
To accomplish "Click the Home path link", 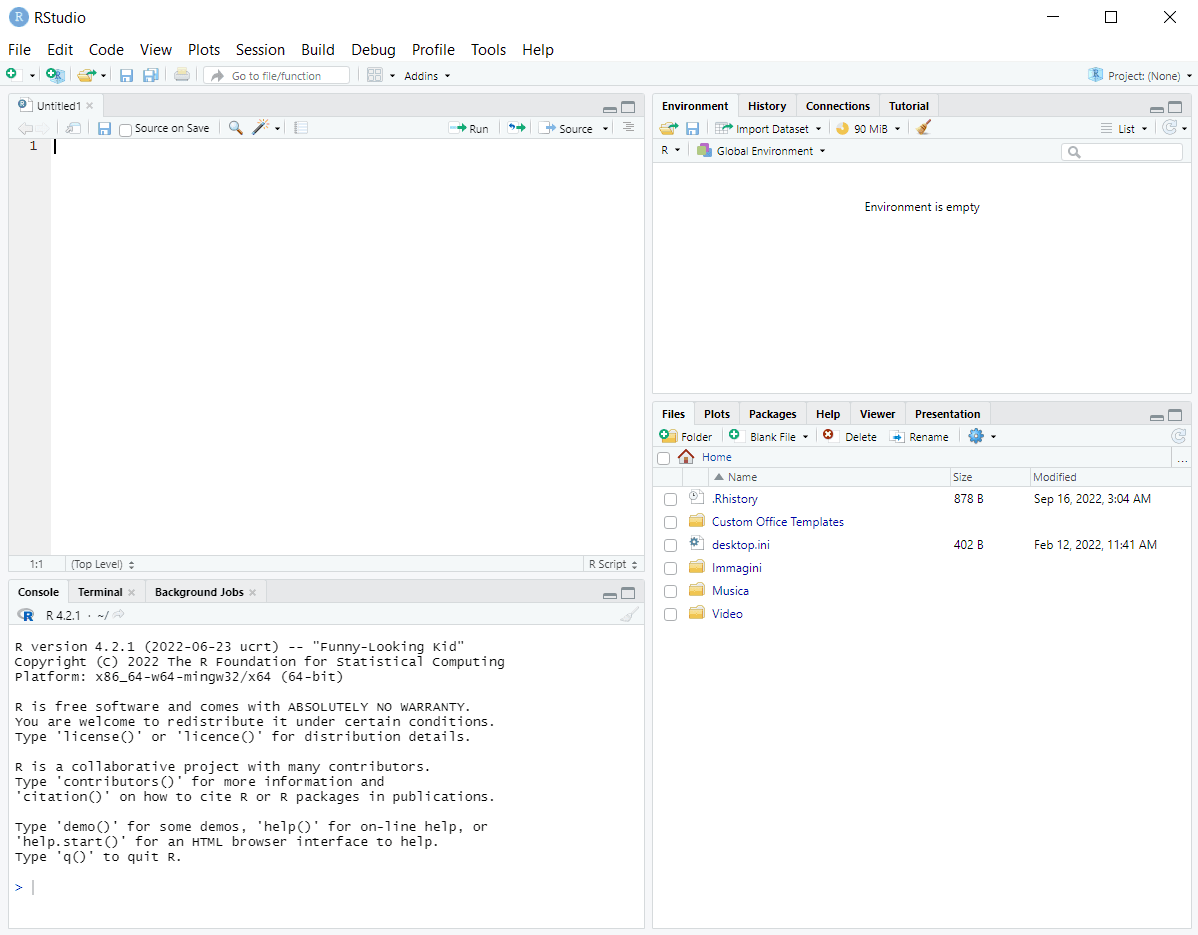I will (x=717, y=457).
